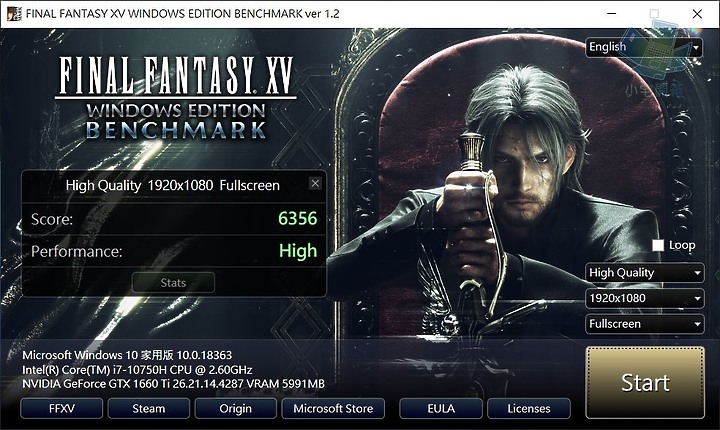Open the Stats button
Screen dimensions: 720x430
pyautogui.click(x=173, y=283)
